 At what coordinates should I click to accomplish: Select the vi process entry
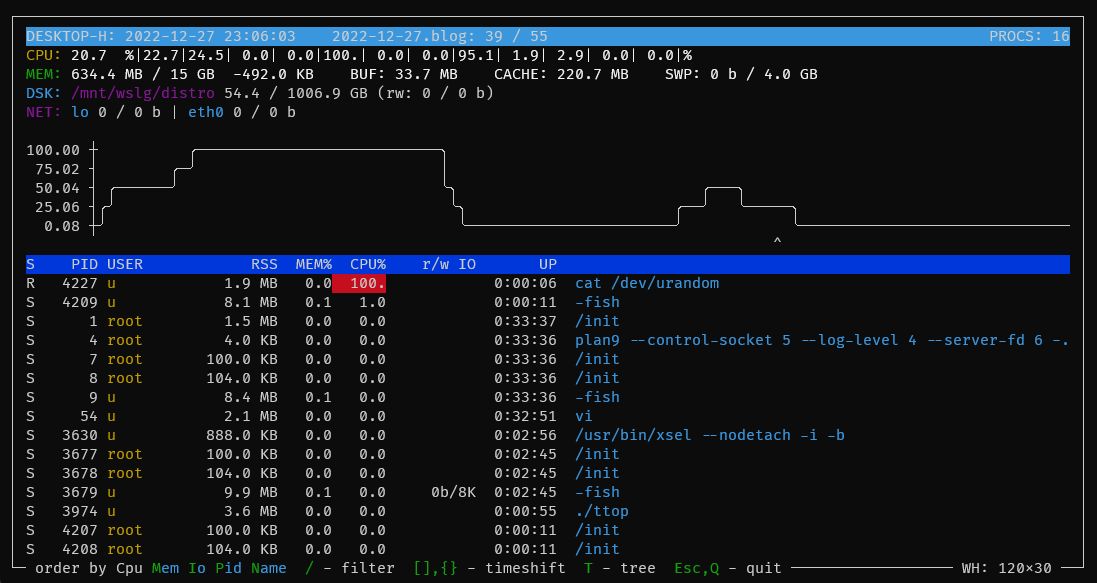[x=584, y=416]
